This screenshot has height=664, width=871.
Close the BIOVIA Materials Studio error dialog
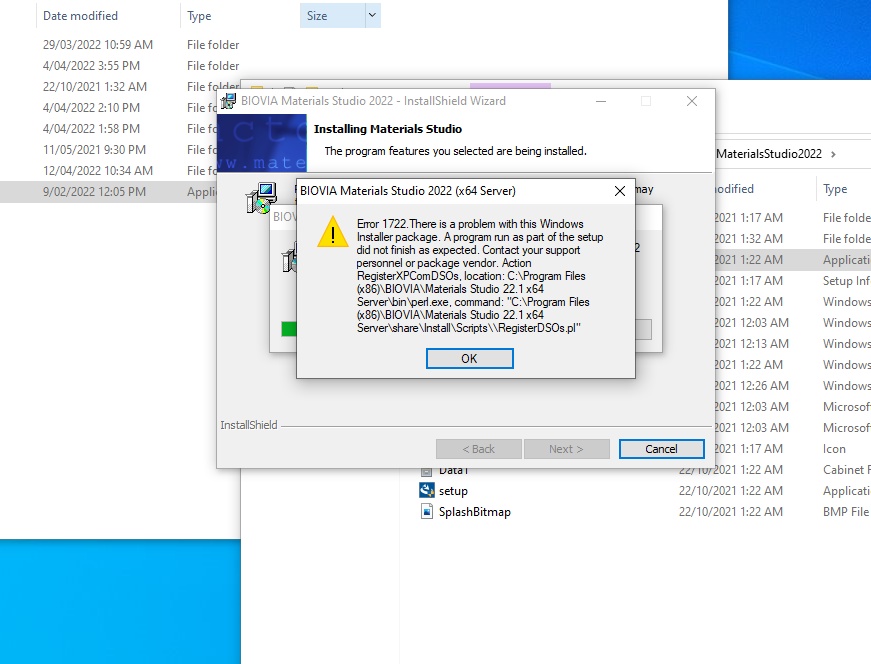click(x=620, y=191)
